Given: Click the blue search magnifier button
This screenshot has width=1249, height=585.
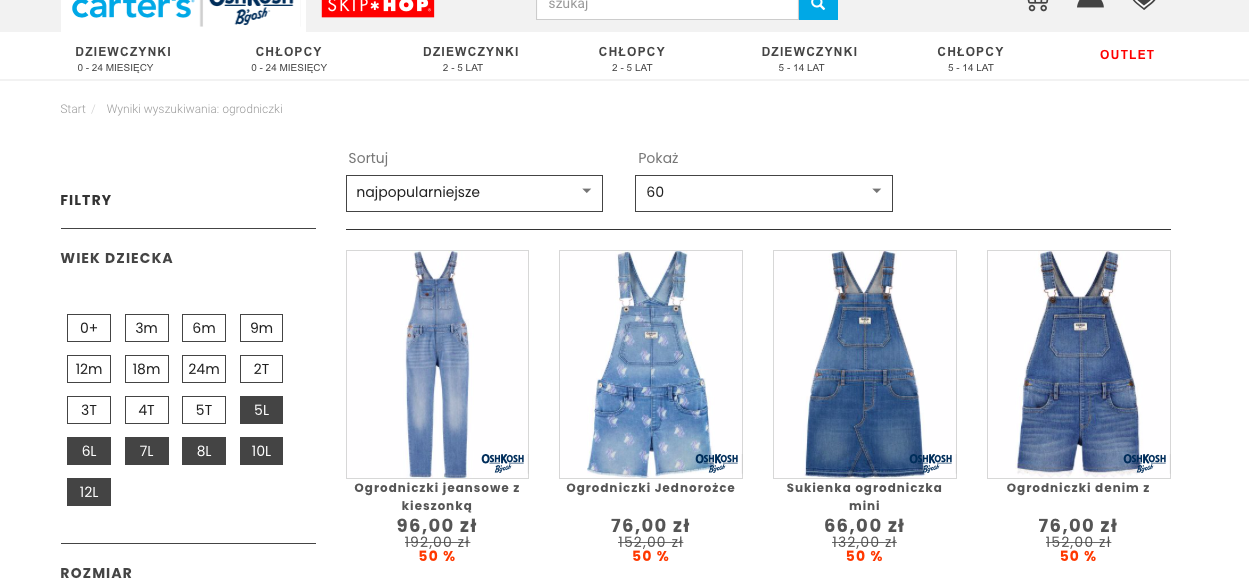Looking at the screenshot, I should click(x=818, y=7).
